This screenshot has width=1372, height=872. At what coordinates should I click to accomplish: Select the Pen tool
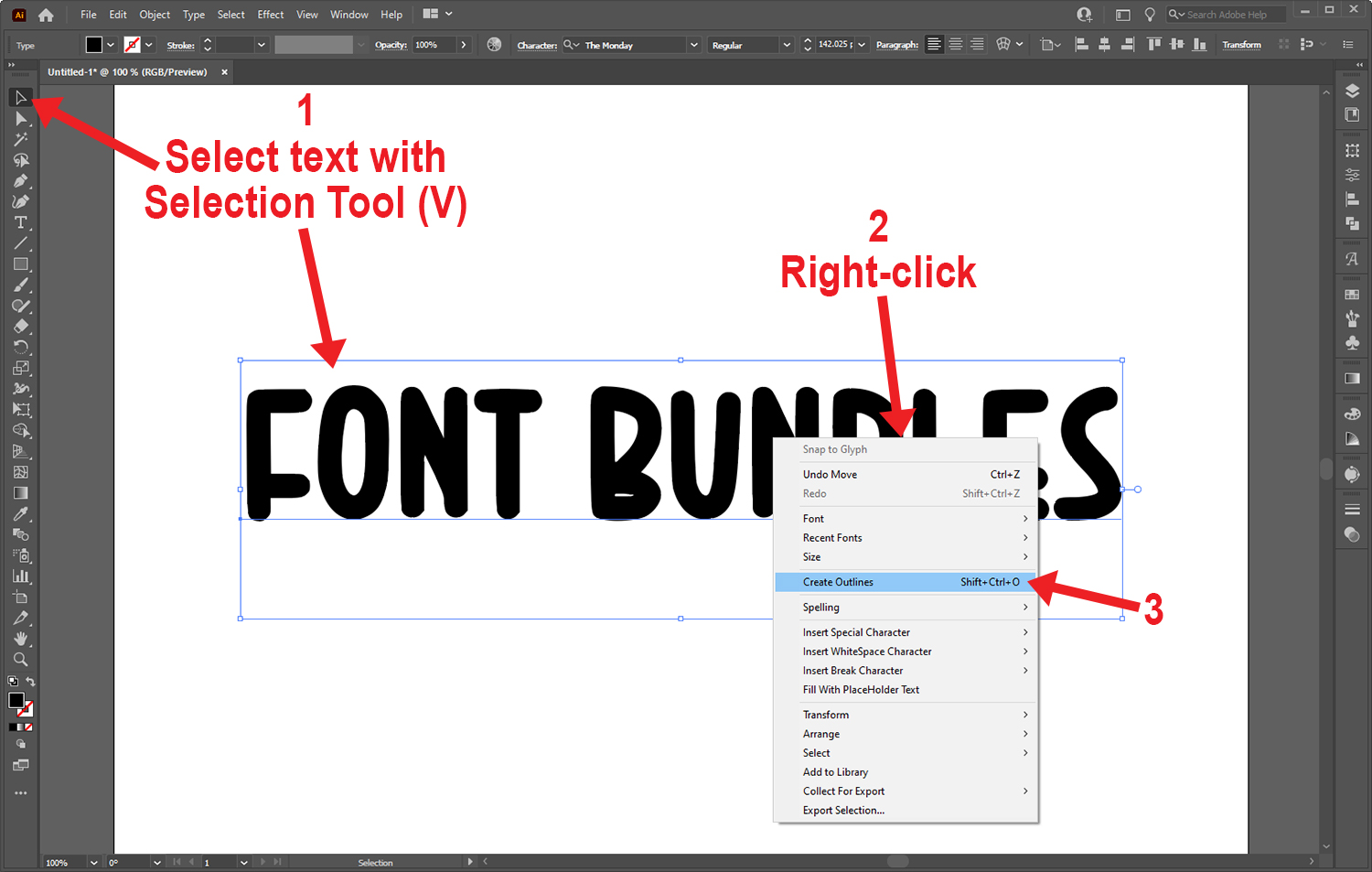click(x=20, y=181)
